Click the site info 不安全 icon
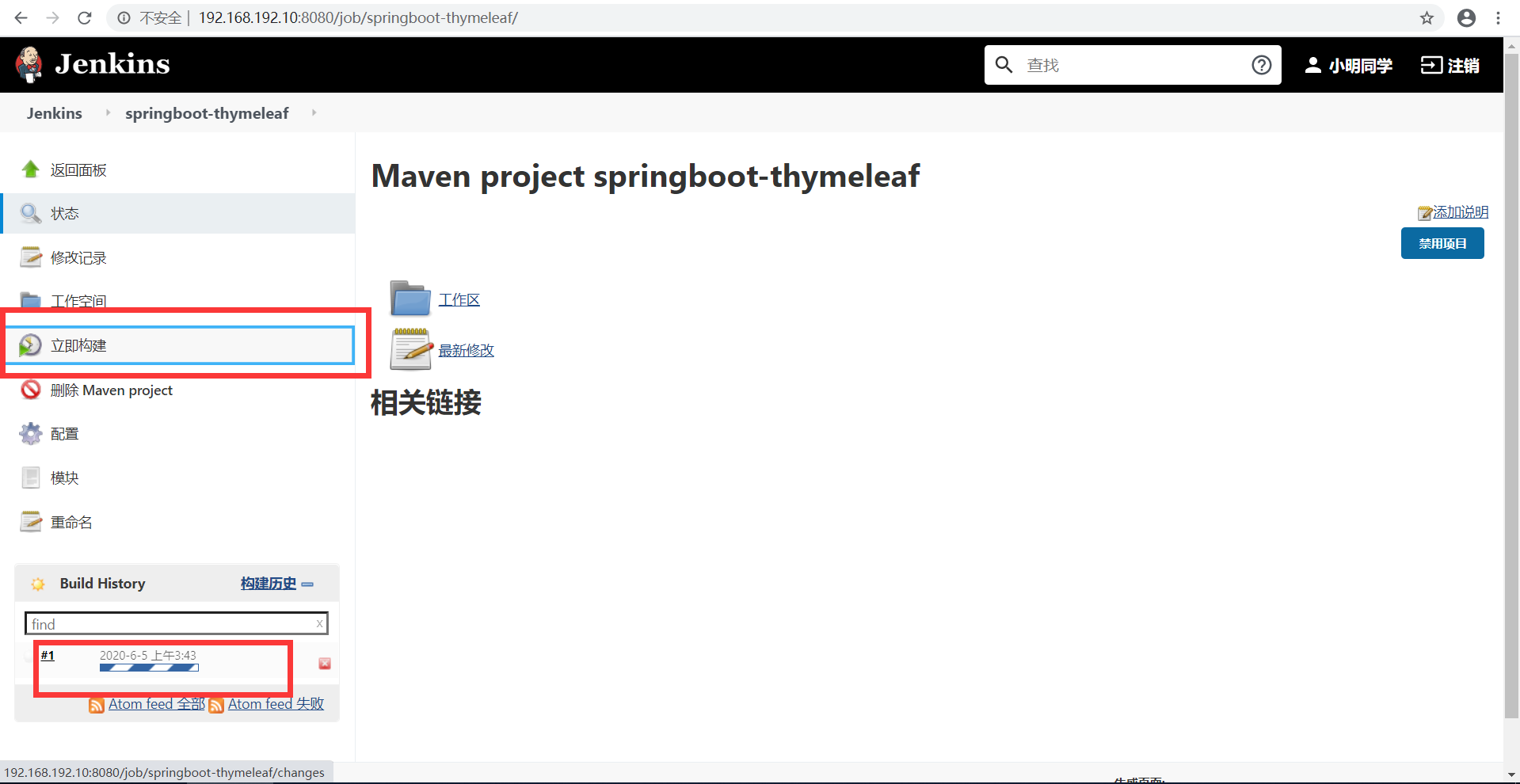 [124, 17]
